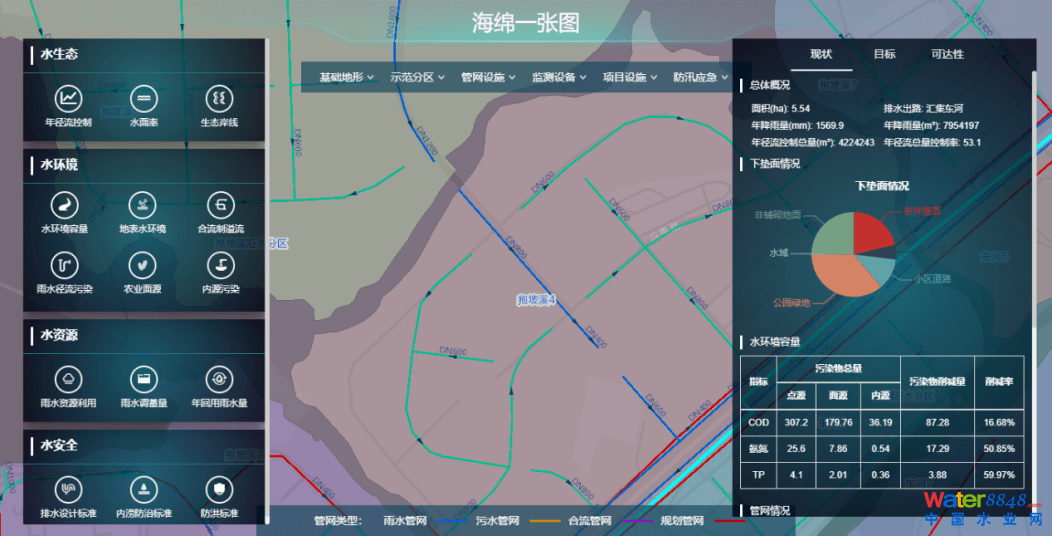
Task: Select the 地表水环境 surface water icon
Action: click(x=144, y=205)
